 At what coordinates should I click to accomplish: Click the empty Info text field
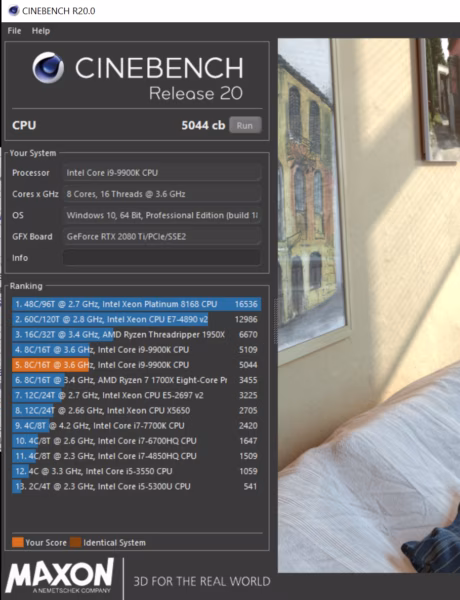162,258
